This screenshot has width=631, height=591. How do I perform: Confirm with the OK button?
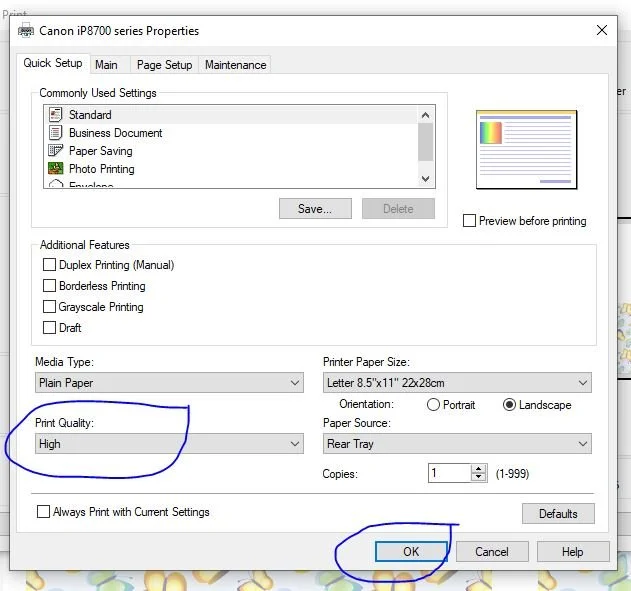411,552
